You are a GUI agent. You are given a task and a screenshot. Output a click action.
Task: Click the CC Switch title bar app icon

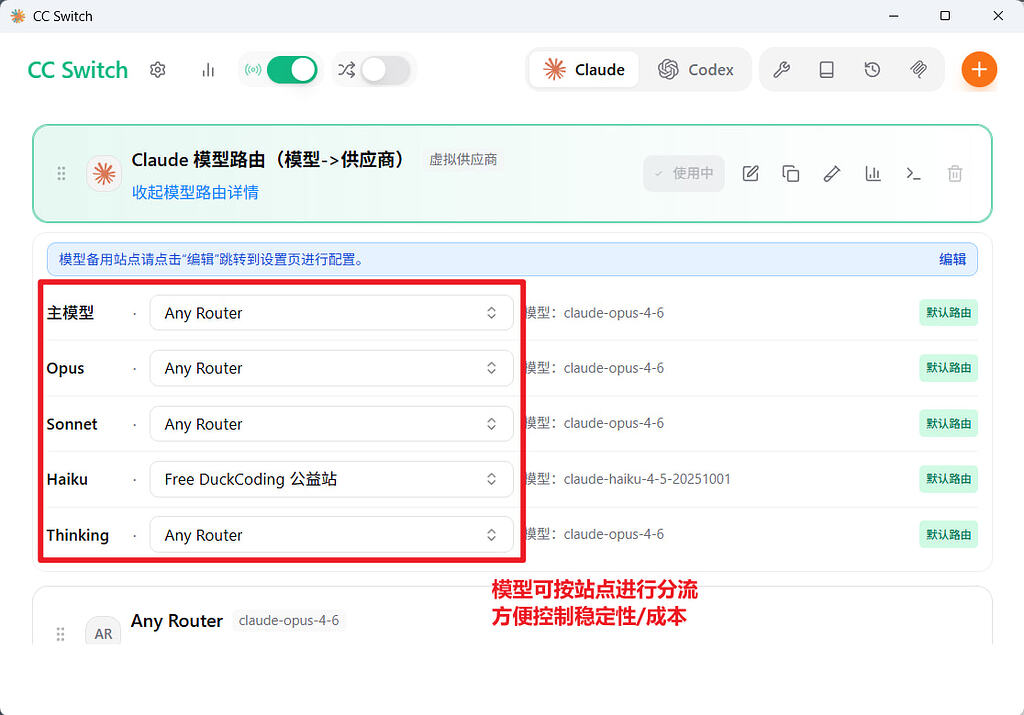click(x=18, y=16)
